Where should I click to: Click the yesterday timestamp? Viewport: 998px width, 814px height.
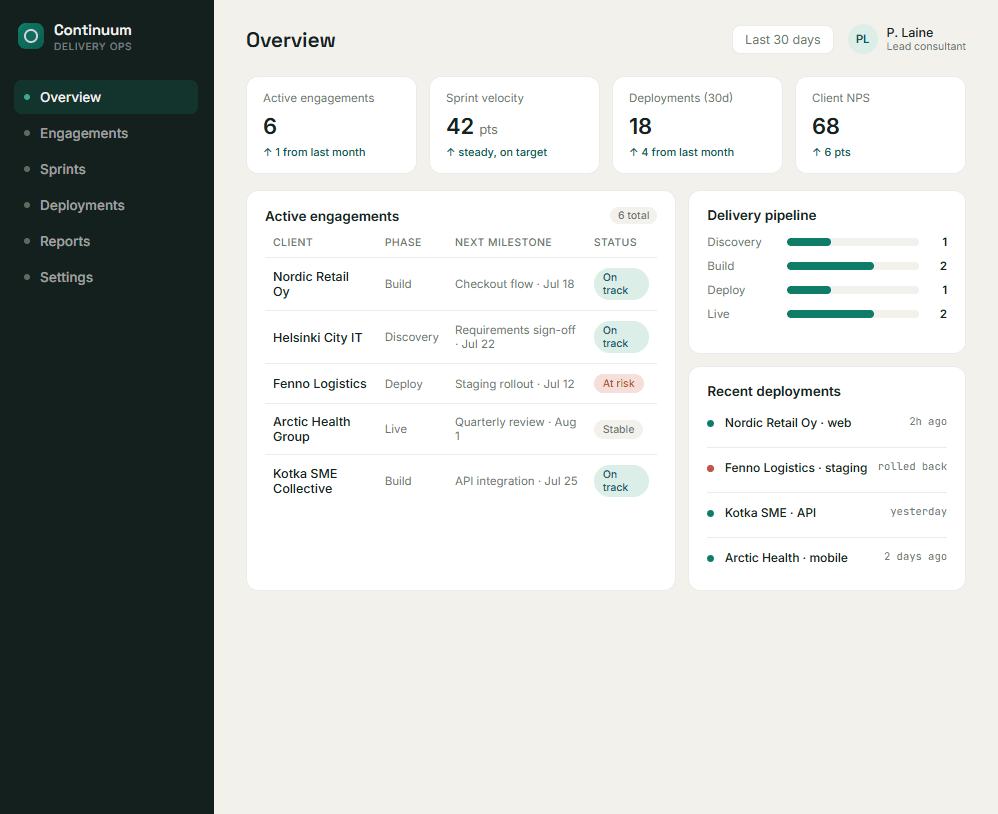pos(918,512)
